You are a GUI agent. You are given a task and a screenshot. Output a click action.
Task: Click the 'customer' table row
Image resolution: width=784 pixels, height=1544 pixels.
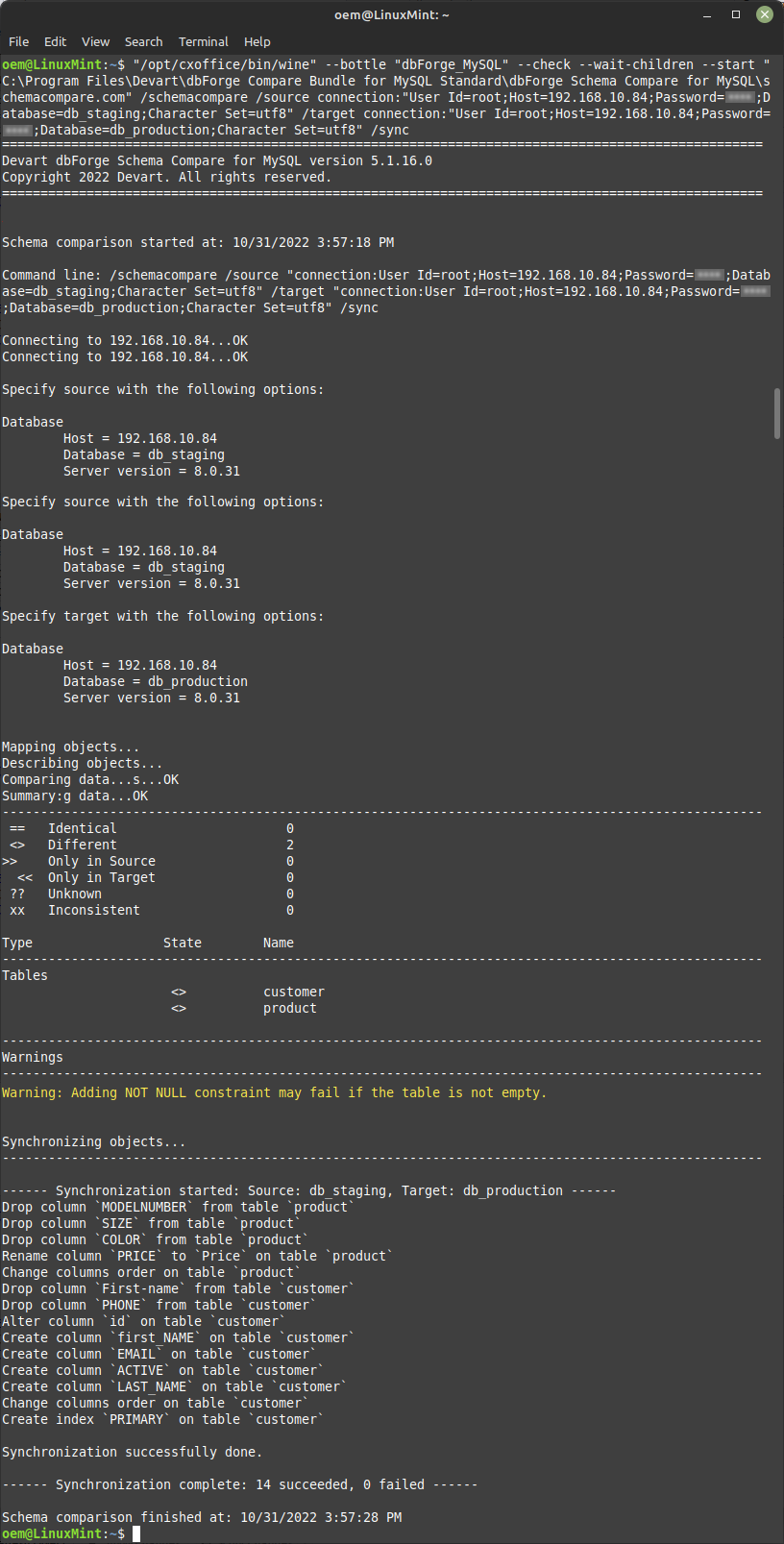[x=248, y=992]
